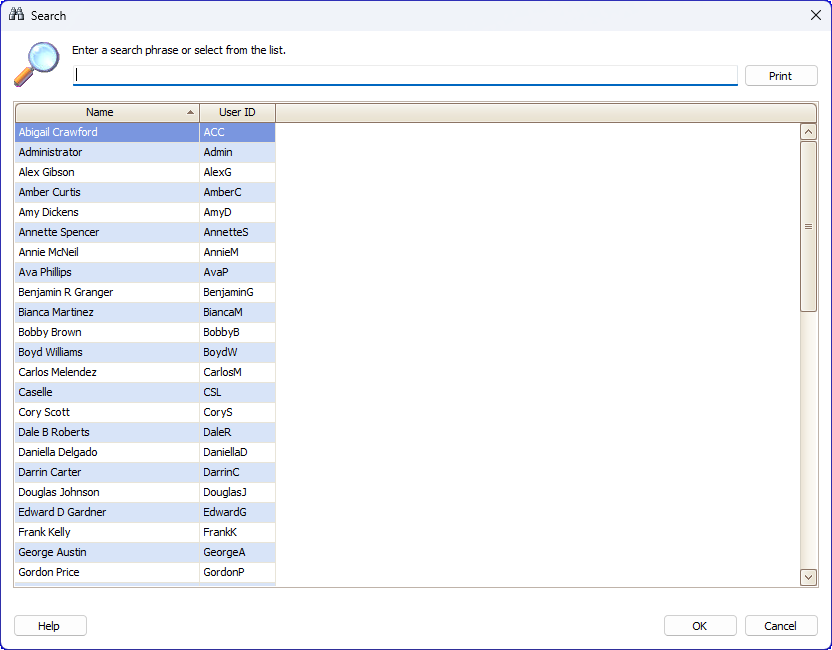Select Benjamin R Granger in the list
Viewport: 832px width, 650px height.
coord(145,292)
